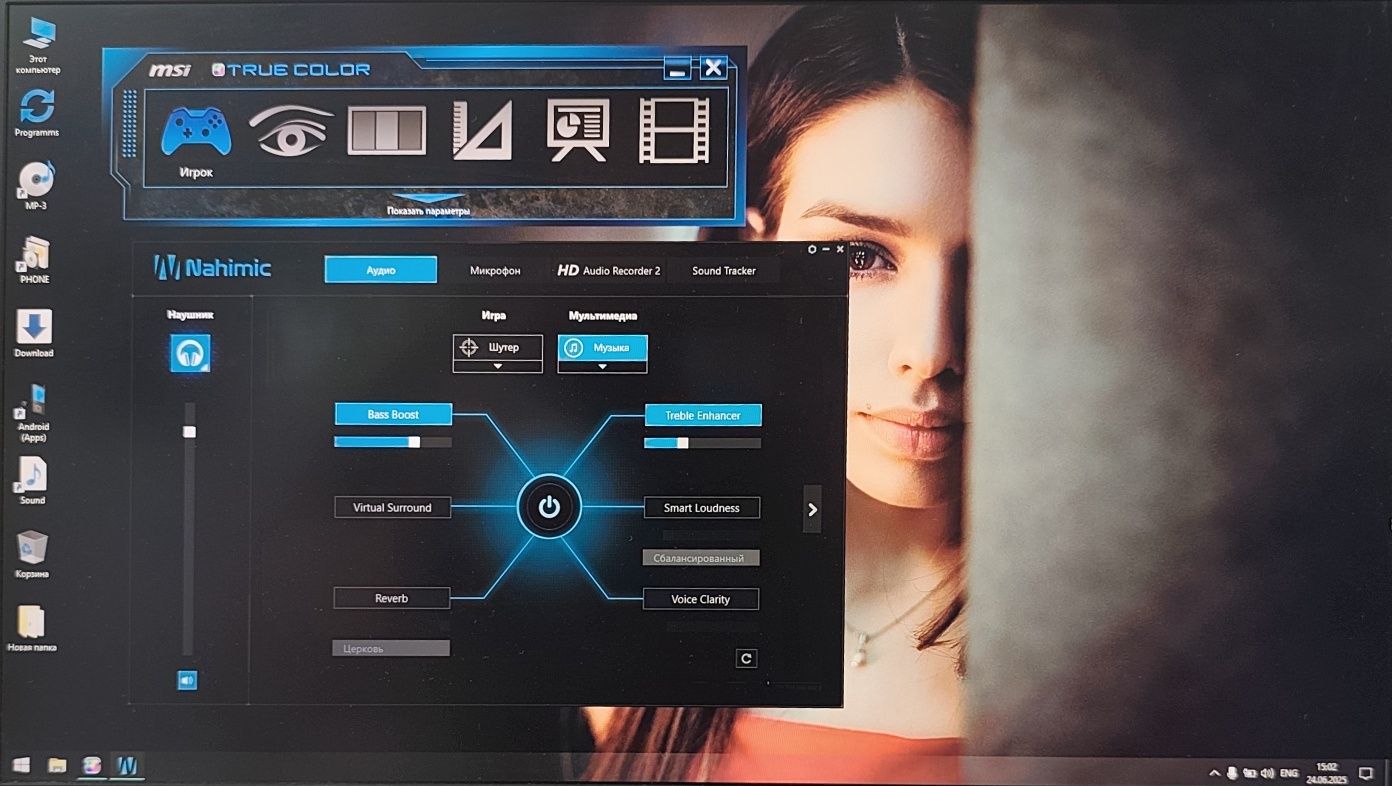Open the MP-3 desktop icon

[x=35, y=185]
